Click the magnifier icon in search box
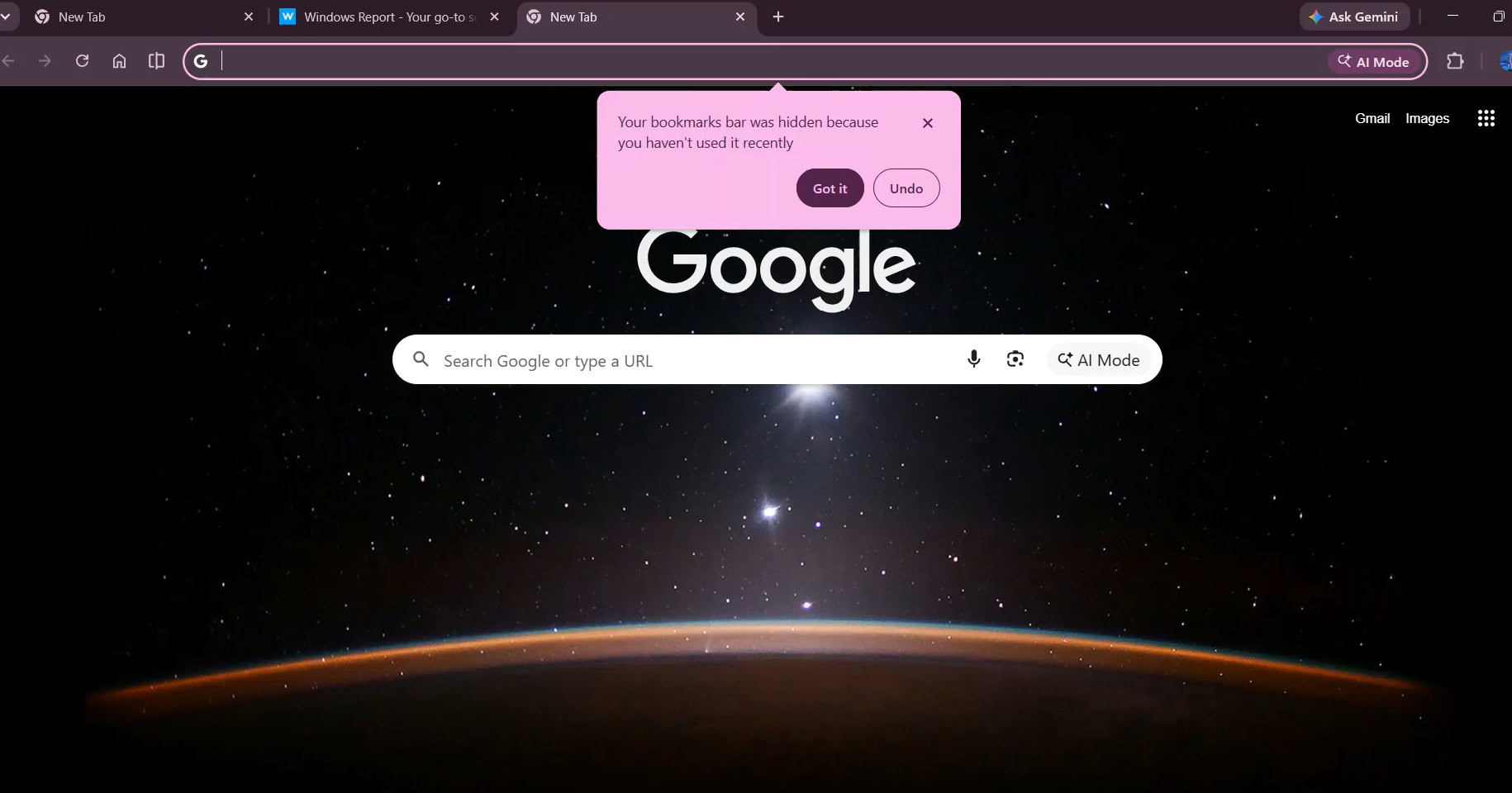The image size is (1512, 793). pyautogui.click(x=421, y=359)
